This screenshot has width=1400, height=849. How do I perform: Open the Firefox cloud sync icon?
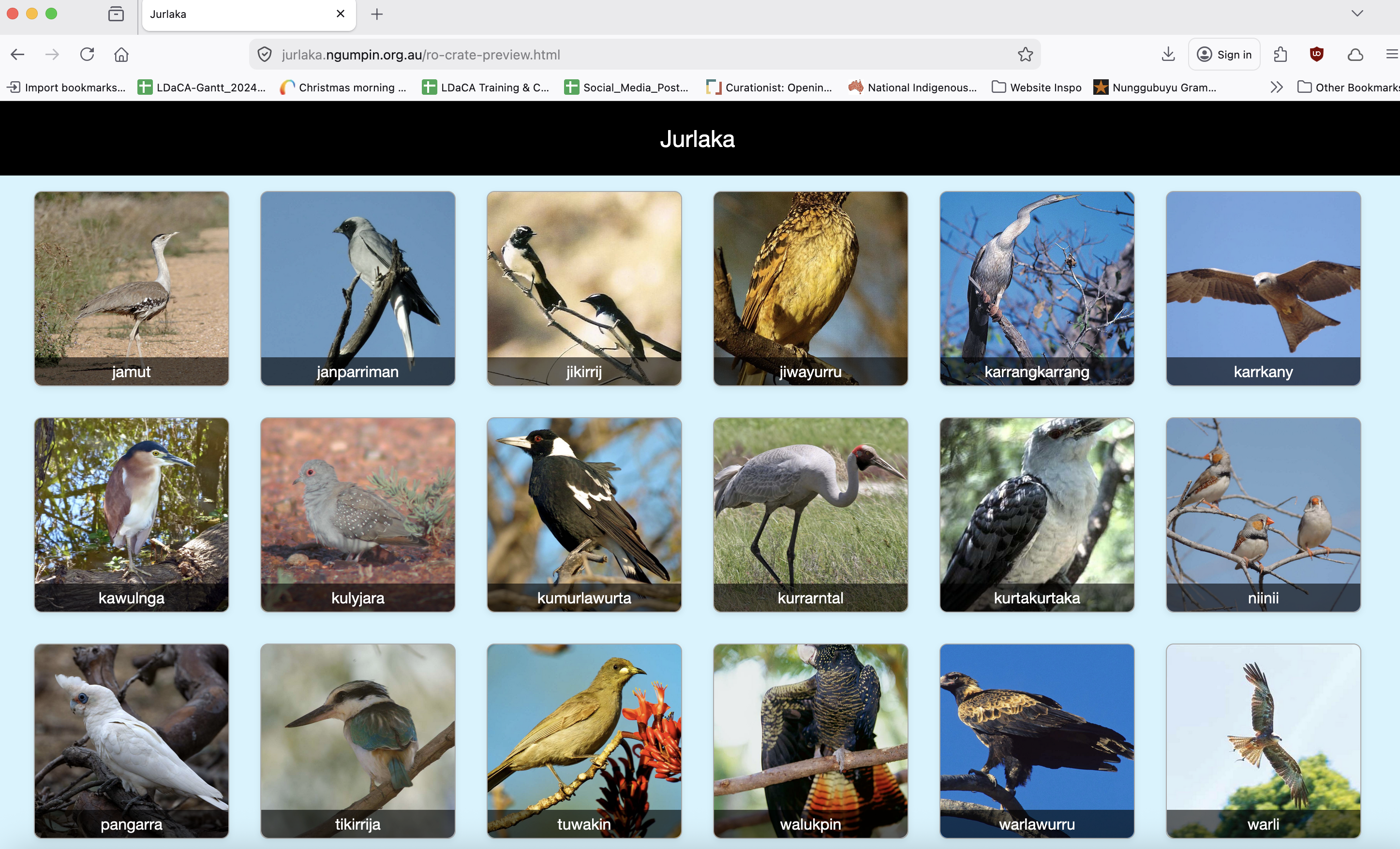[x=1355, y=55]
